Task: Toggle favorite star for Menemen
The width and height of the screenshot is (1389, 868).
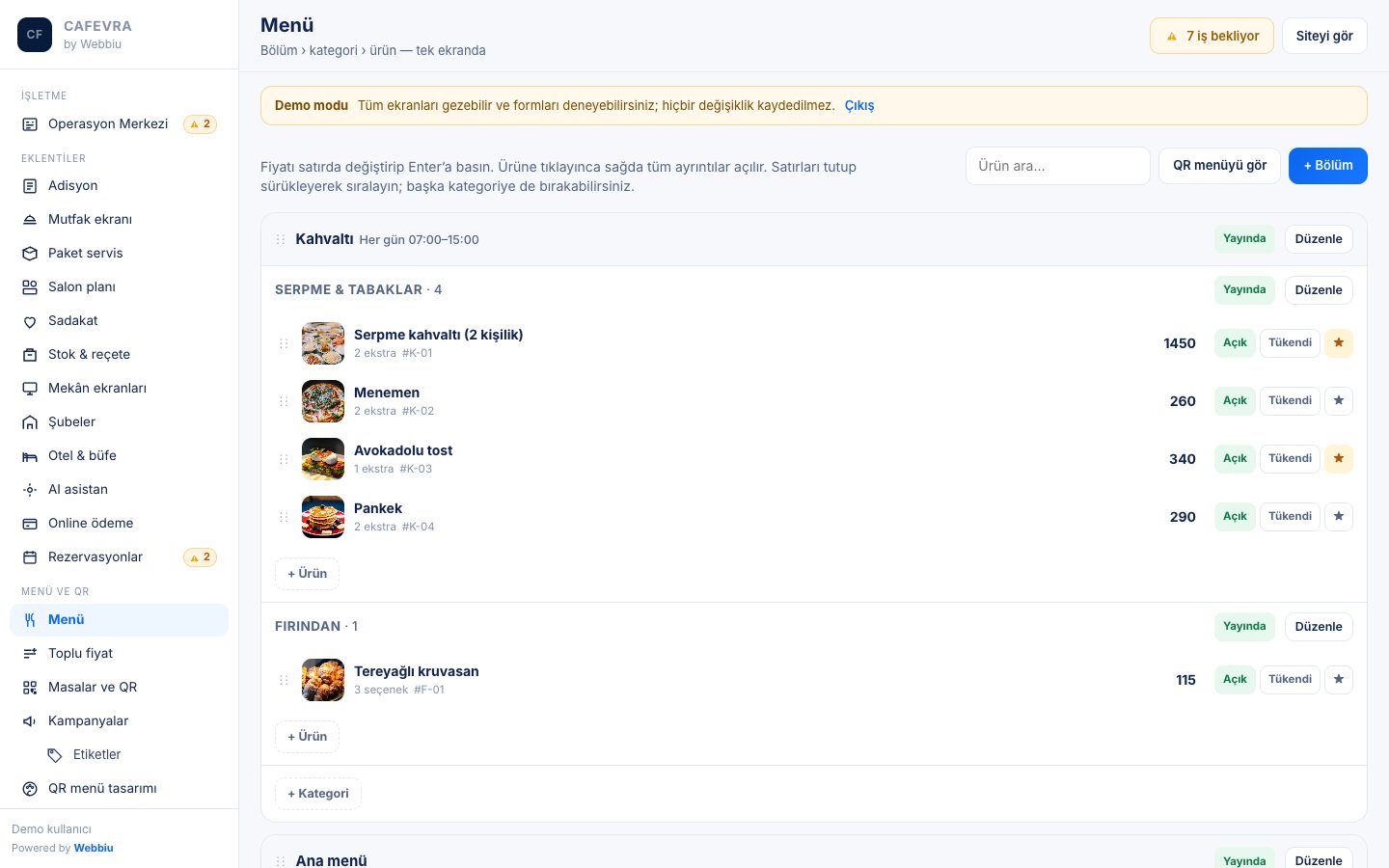Action: tap(1339, 401)
